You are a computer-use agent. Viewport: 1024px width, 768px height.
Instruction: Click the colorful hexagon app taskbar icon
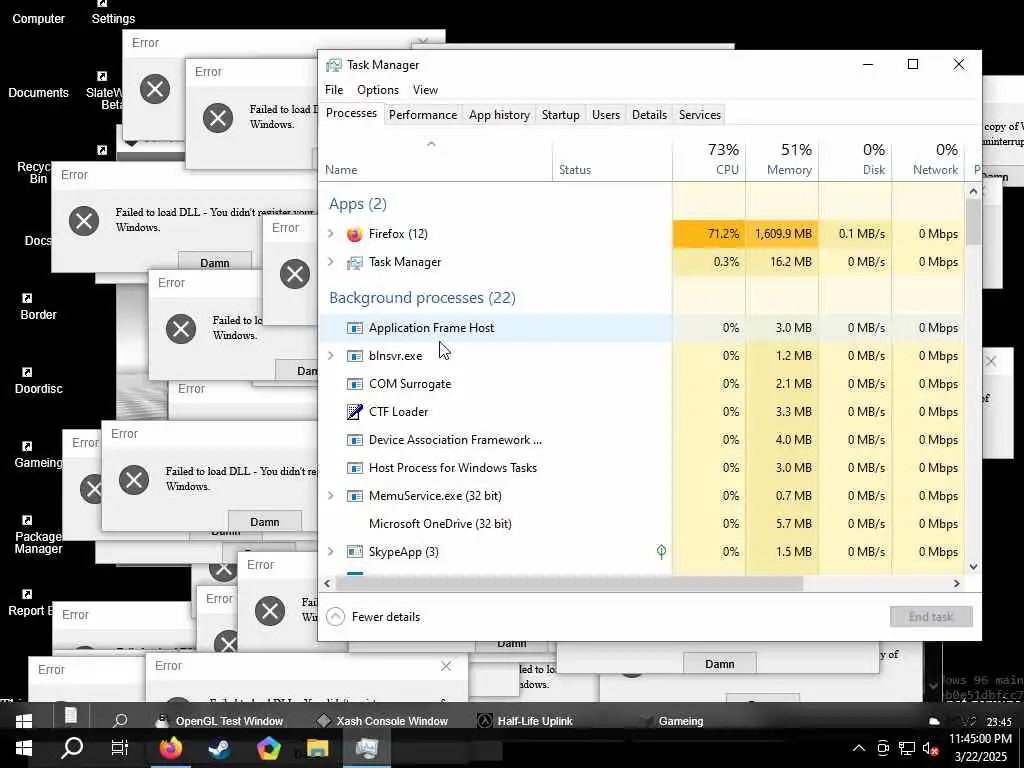point(268,748)
